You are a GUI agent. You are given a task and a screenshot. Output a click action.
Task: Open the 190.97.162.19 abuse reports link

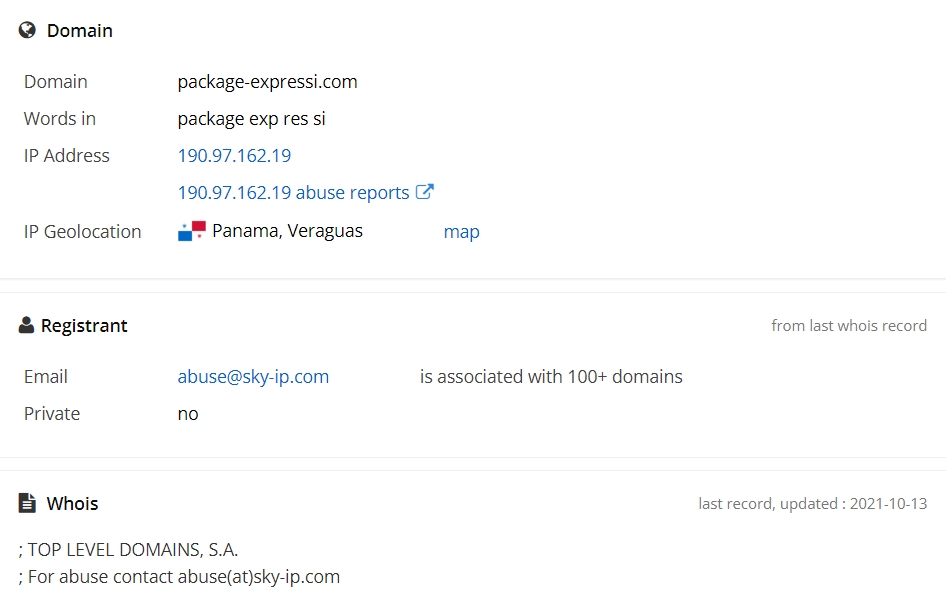293,192
